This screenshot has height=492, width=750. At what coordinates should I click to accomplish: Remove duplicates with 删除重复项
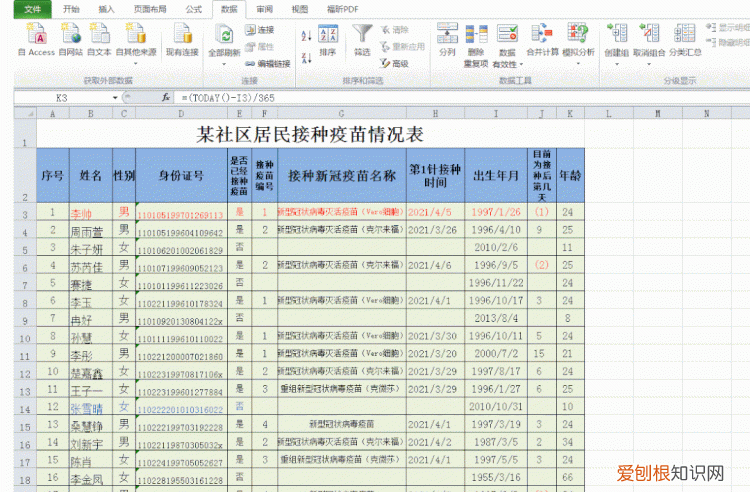(x=476, y=45)
